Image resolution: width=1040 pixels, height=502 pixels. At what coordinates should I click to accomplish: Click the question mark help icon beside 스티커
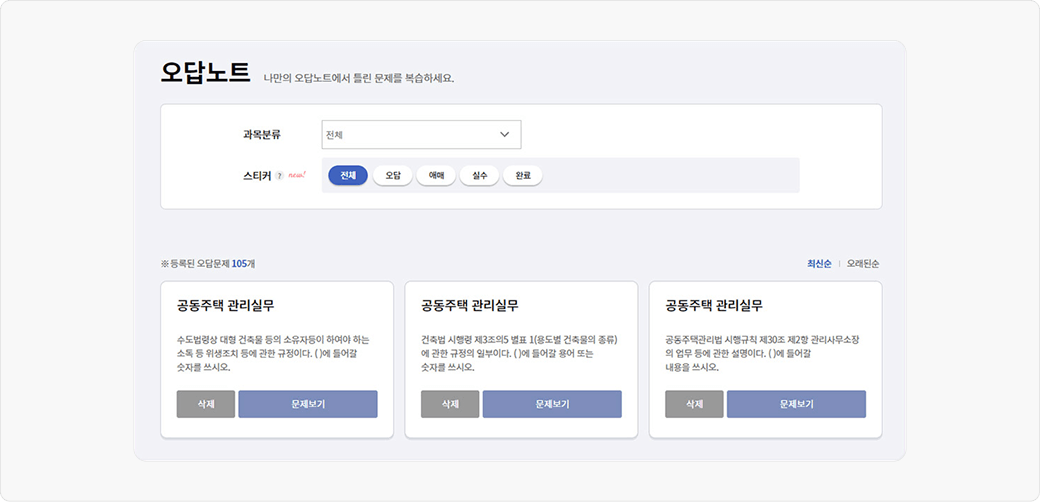(x=280, y=176)
